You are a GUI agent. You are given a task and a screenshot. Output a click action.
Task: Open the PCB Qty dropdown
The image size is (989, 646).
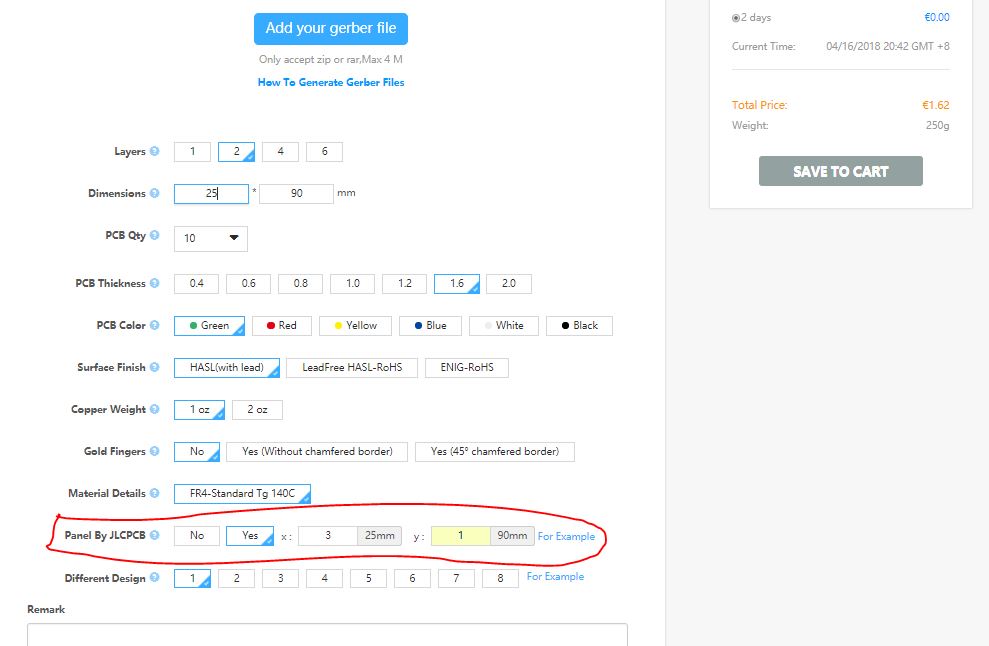point(211,238)
